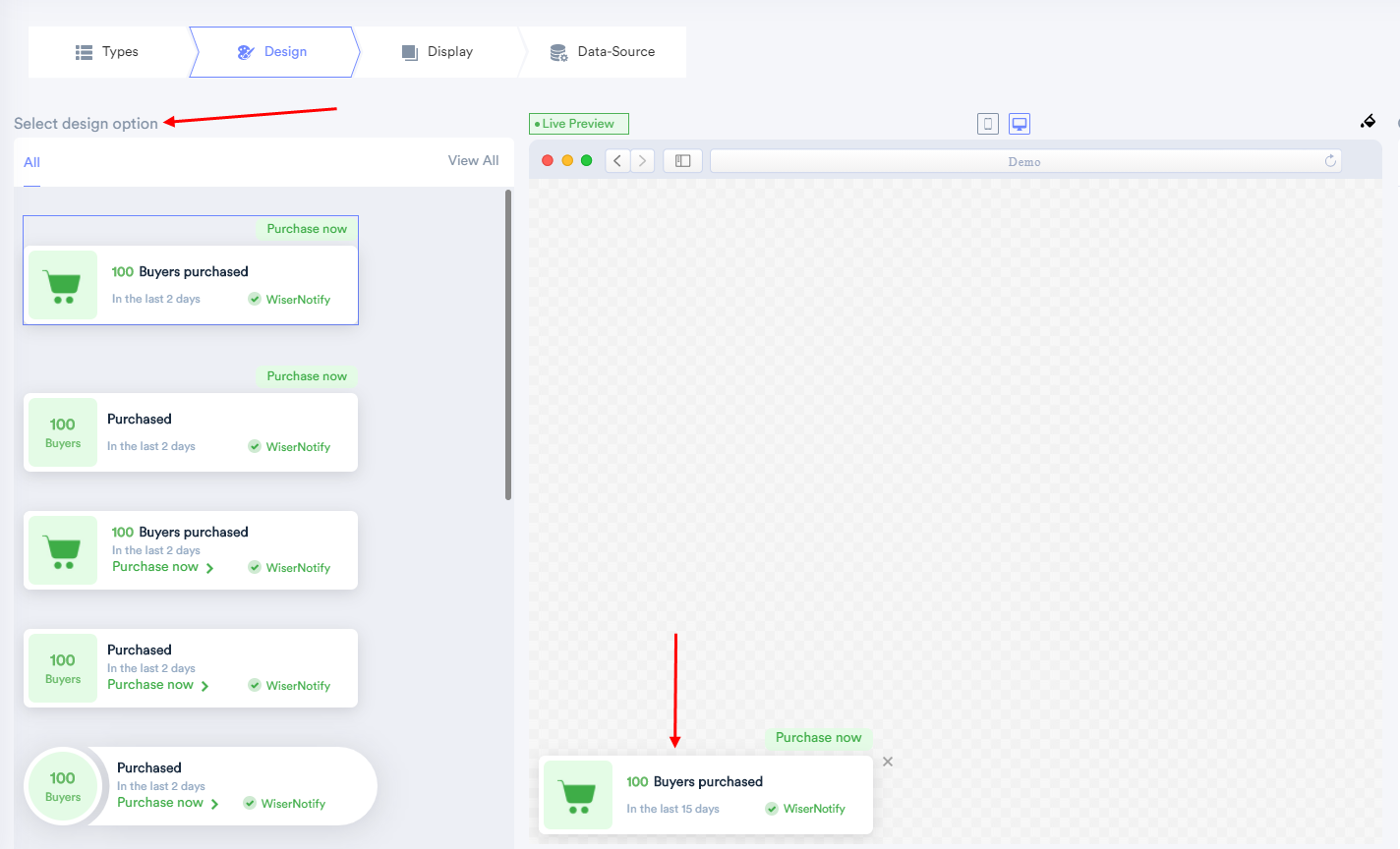Click 100 Buyers square in fourth design
1400x849 pixels.
point(63,668)
